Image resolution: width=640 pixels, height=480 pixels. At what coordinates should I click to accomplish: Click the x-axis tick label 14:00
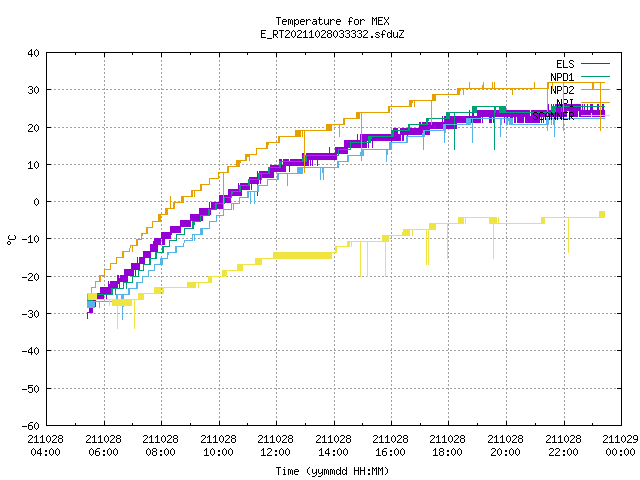click(333, 452)
